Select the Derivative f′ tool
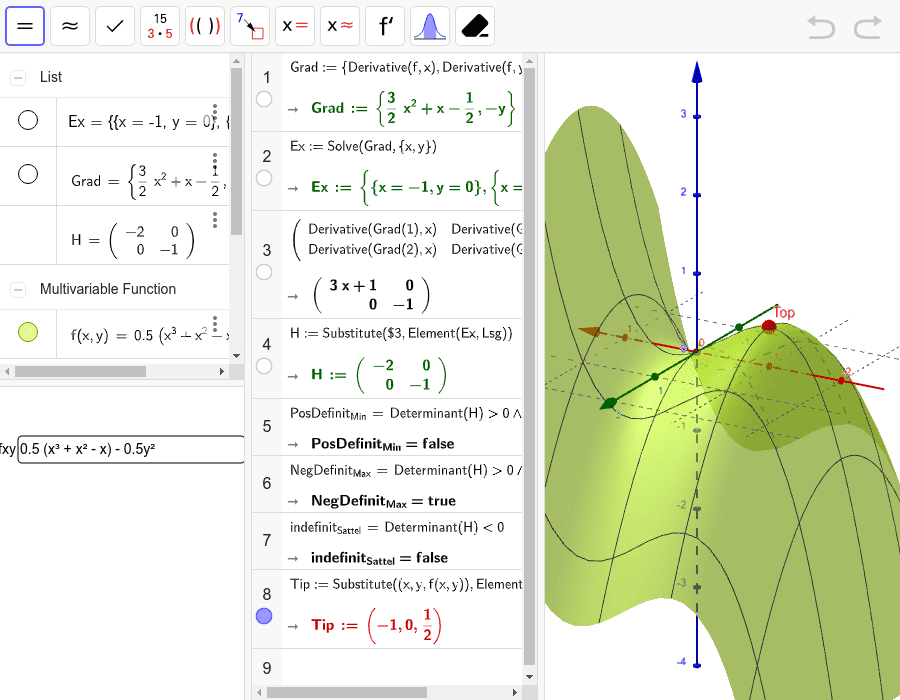 point(385,26)
